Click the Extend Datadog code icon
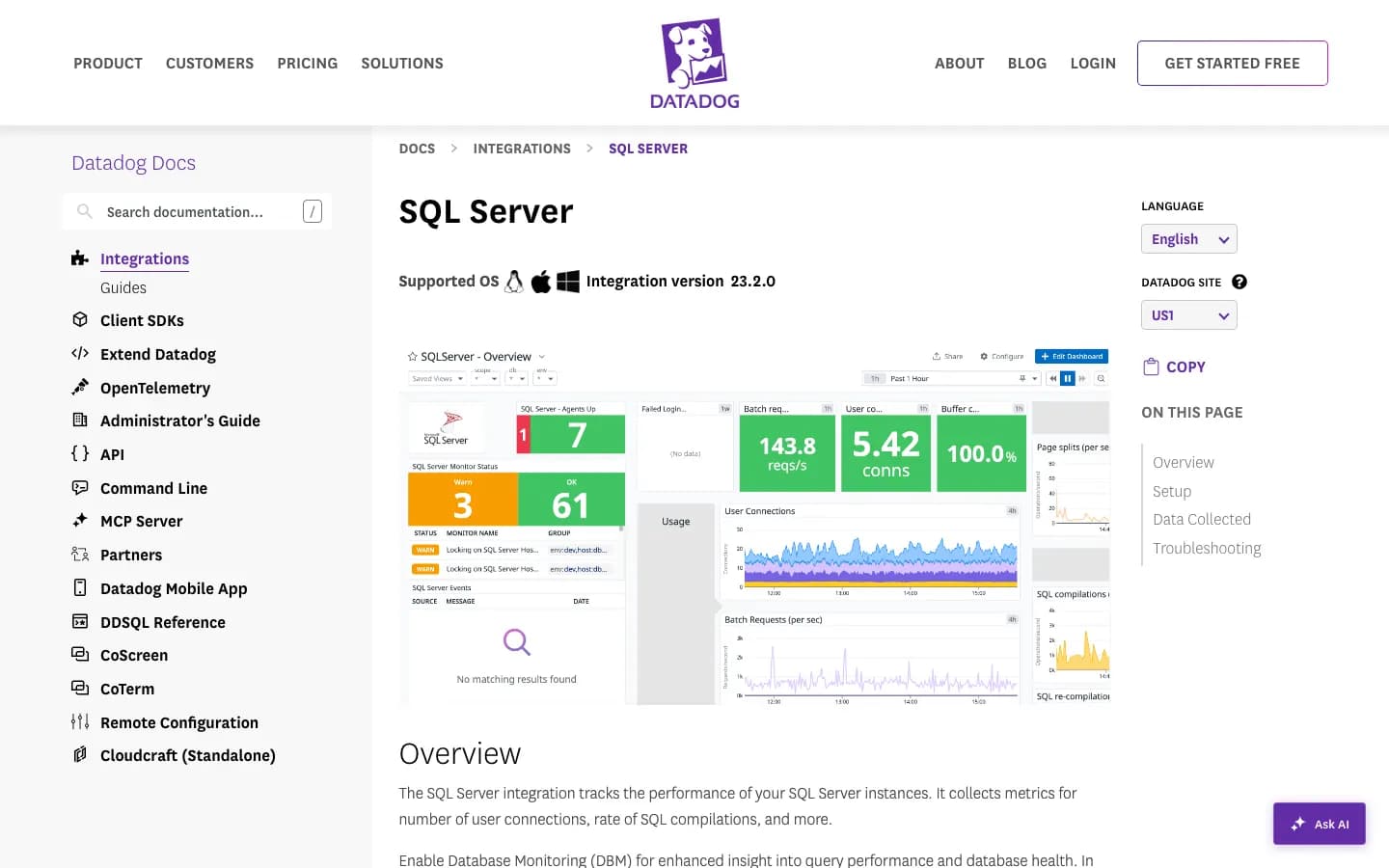Image resolution: width=1389 pixels, height=868 pixels. 80,353
